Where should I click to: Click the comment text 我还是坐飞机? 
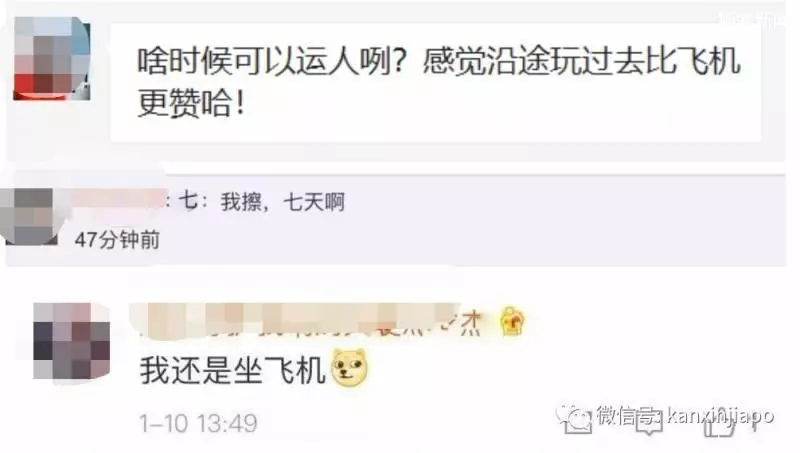pos(233,370)
